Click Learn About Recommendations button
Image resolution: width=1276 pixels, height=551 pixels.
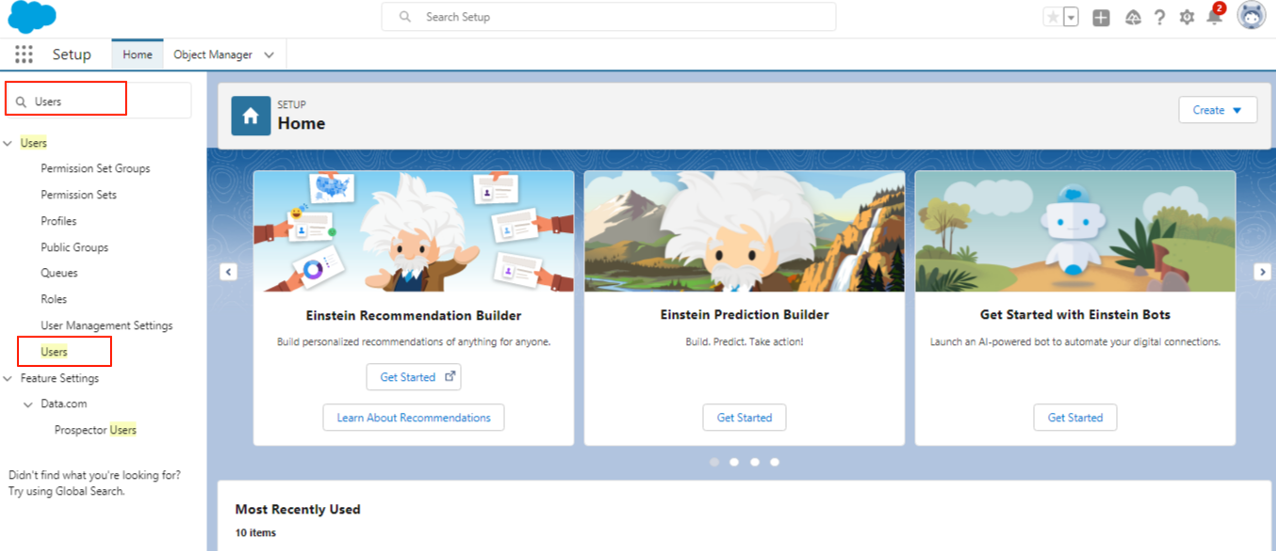point(413,418)
